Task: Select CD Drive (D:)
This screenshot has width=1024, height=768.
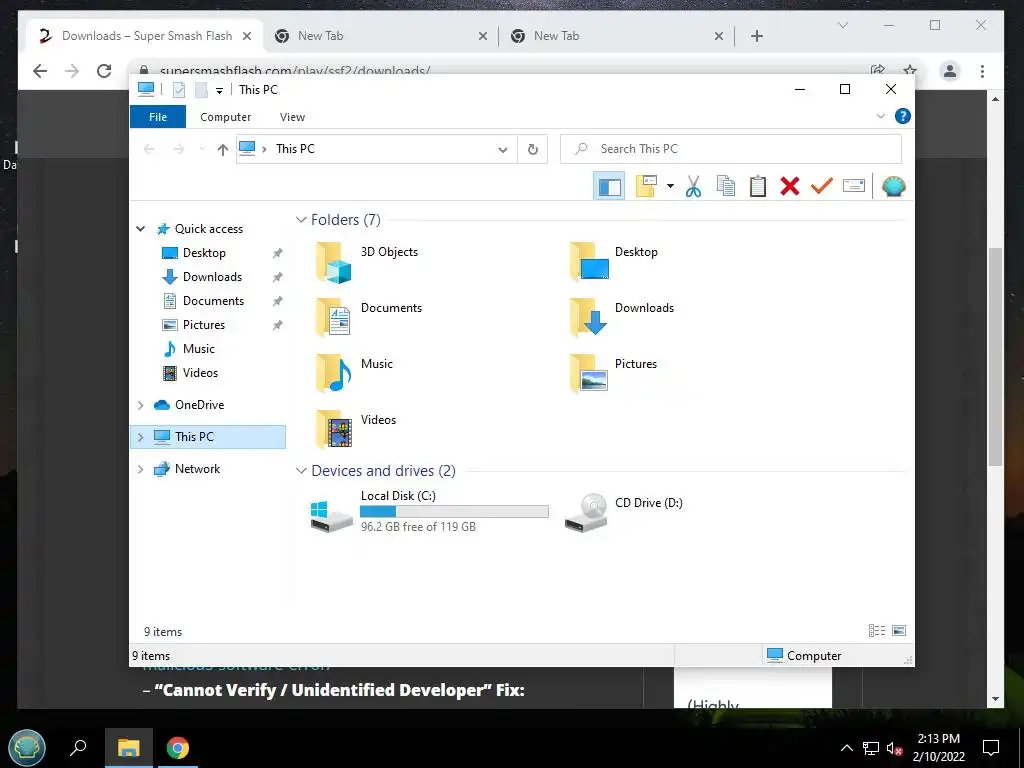Action: (624, 512)
